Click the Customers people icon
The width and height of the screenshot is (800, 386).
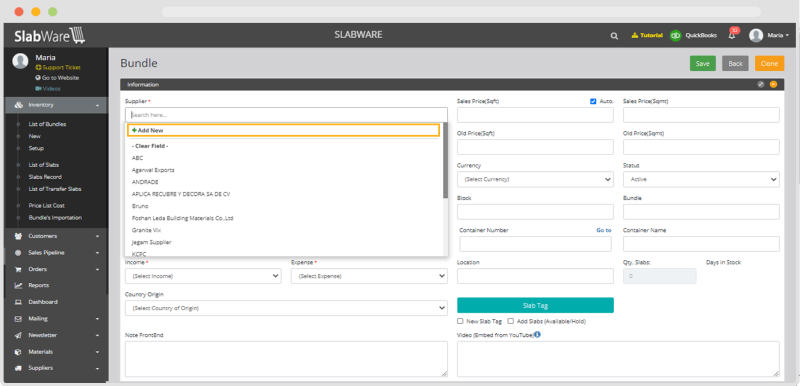point(18,236)
